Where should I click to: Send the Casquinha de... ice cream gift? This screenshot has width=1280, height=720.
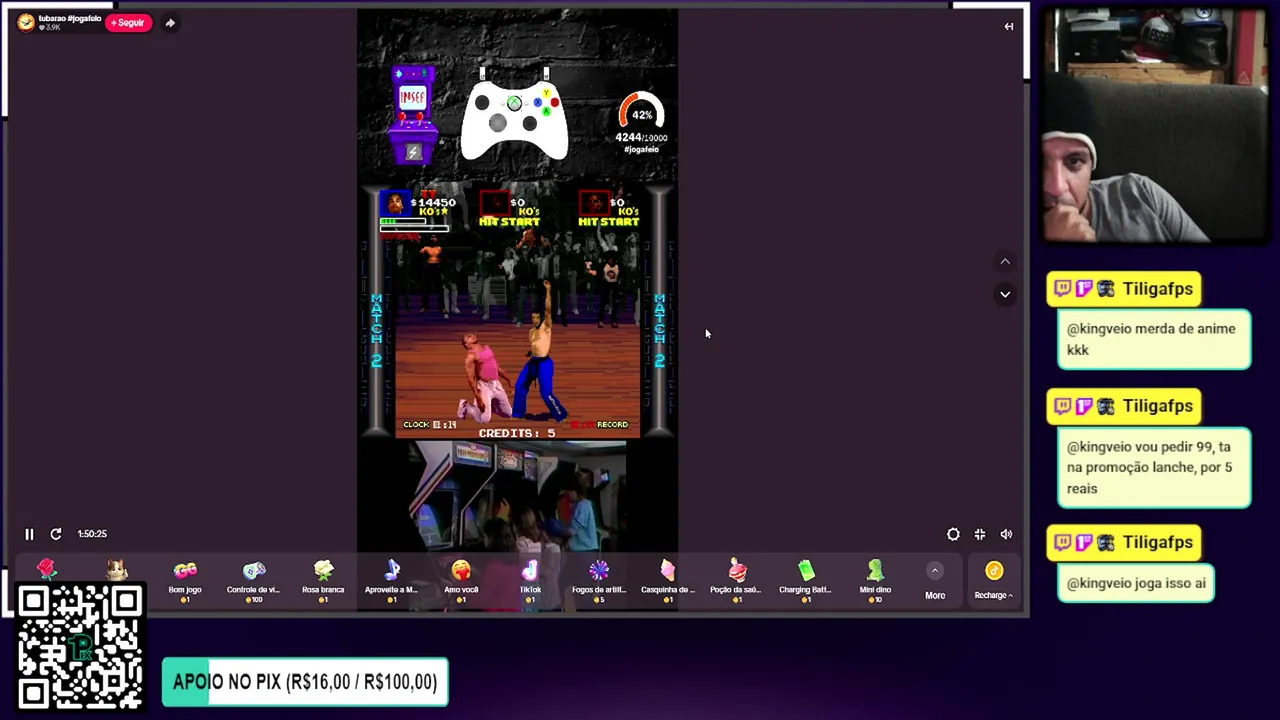(668, 579)
